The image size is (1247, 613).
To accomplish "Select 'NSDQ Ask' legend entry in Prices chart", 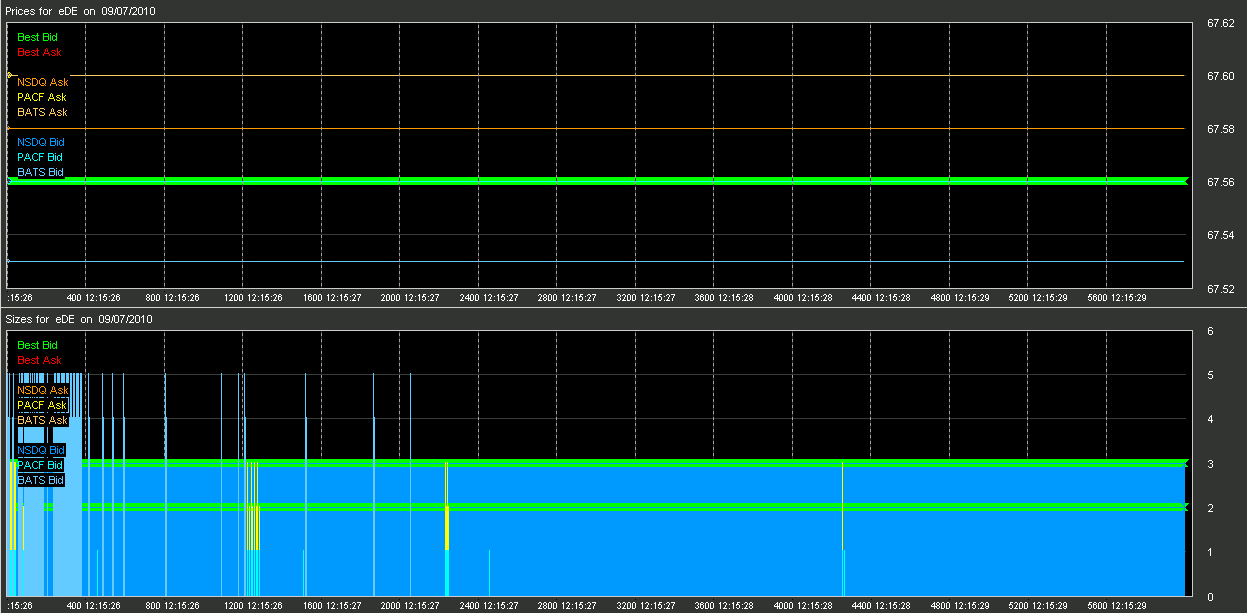I will point(43,82).
